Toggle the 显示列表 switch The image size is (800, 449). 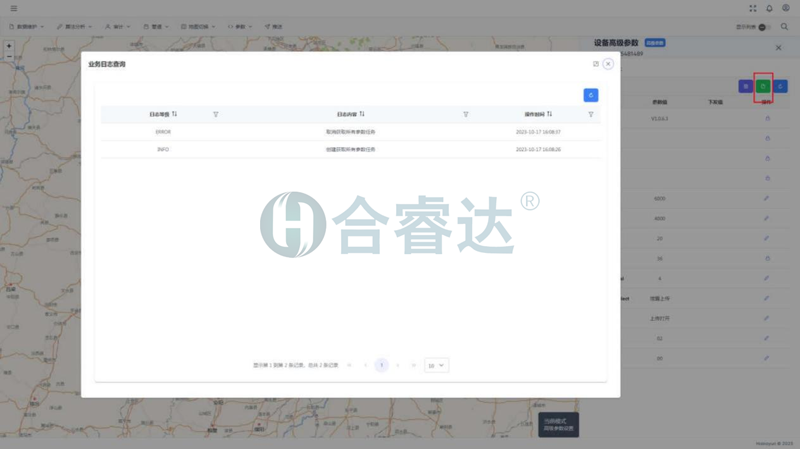[x=764, y=27]
